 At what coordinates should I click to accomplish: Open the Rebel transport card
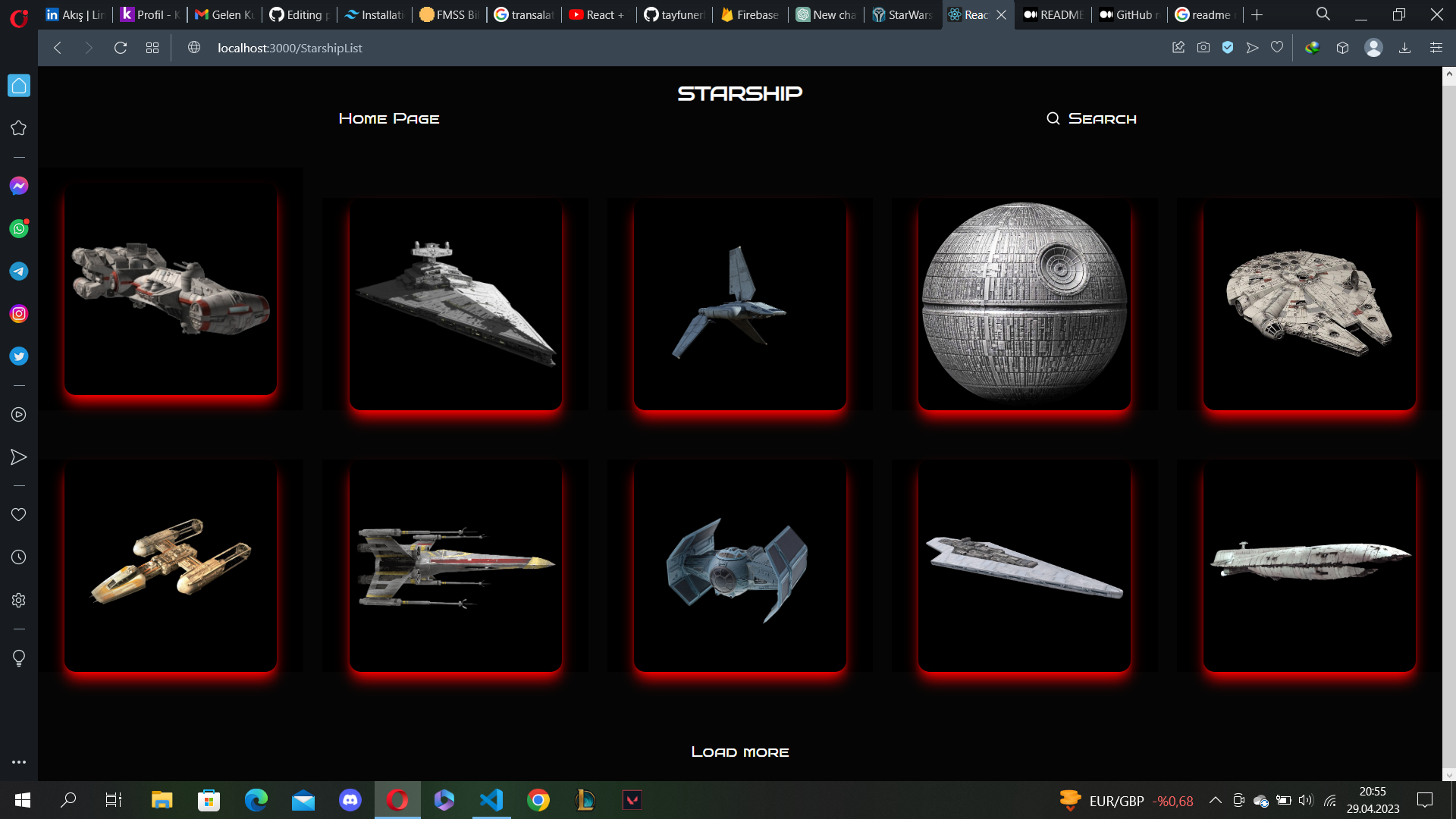point(1310,566)
